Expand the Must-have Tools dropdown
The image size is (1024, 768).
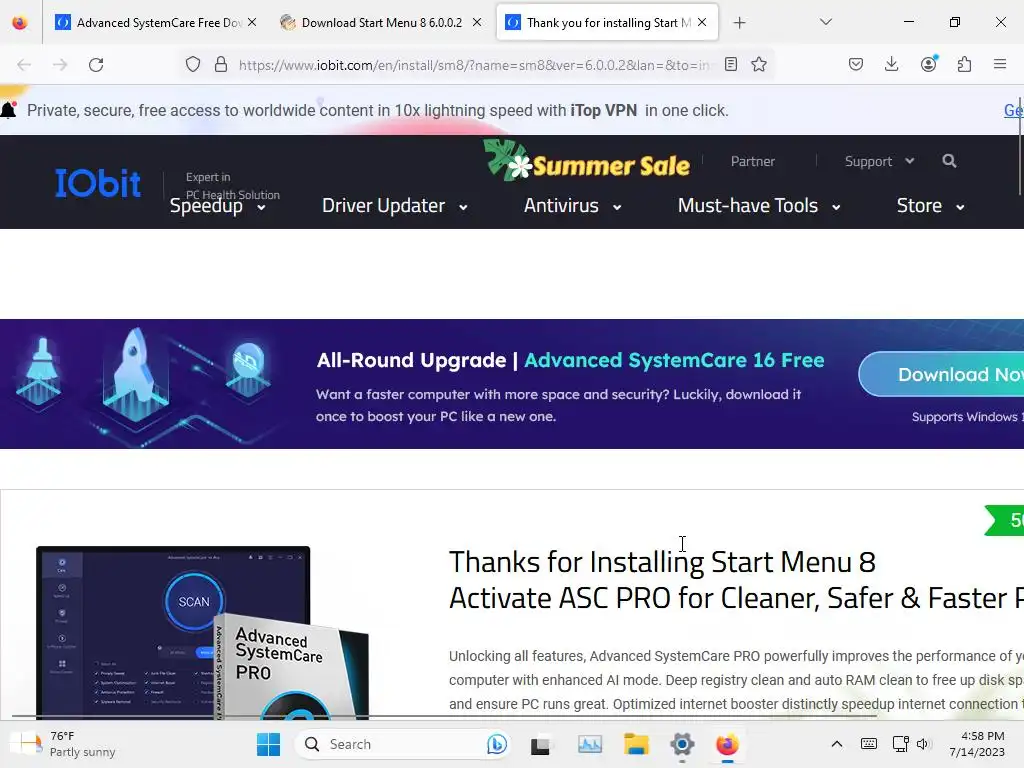pyautogui.click(x=759, y=206)
